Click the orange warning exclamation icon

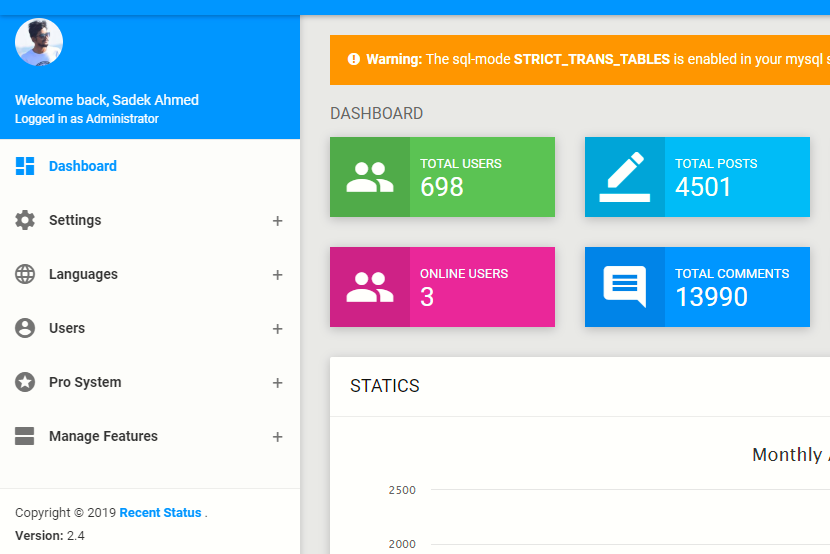tap(353, 60)
